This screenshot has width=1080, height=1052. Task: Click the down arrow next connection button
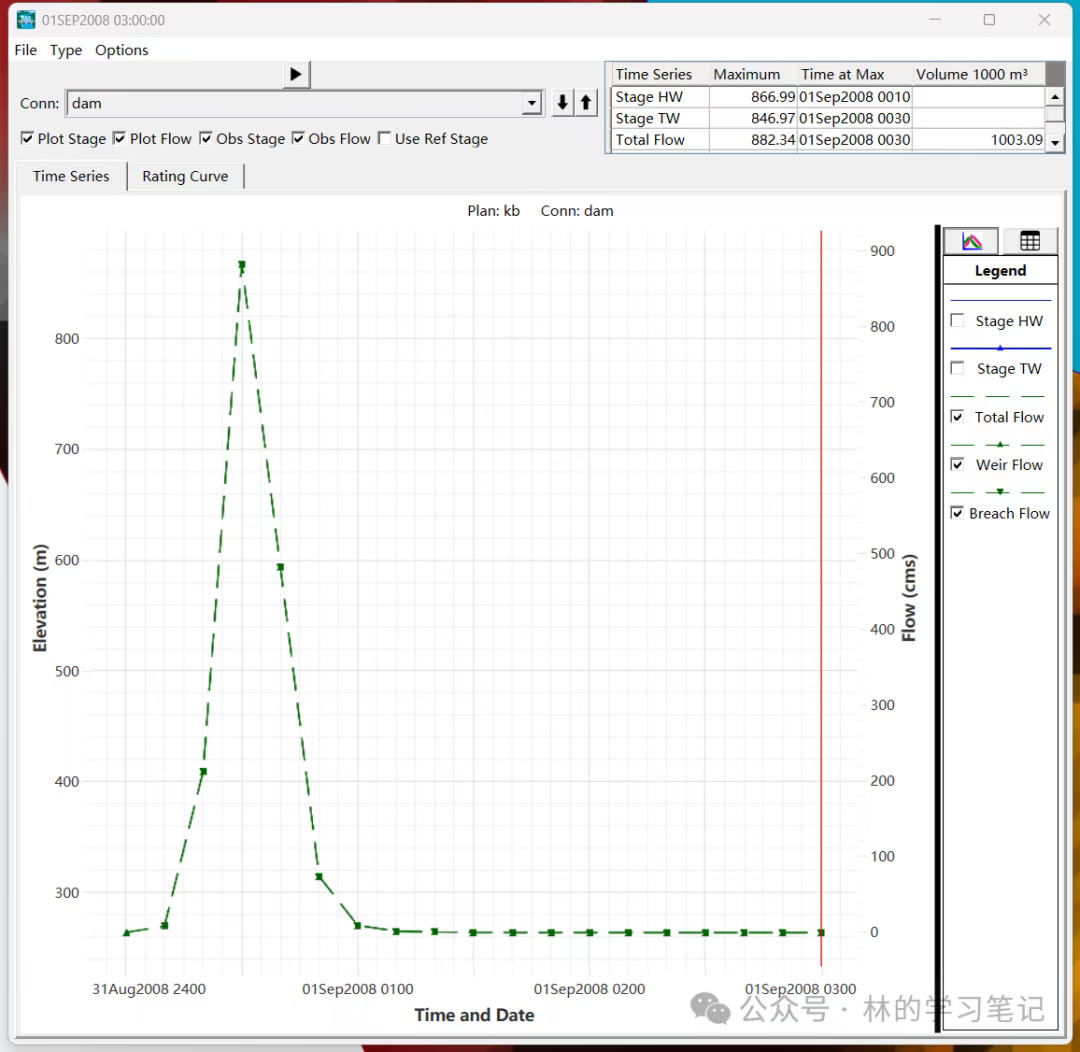tap(562, 103)
